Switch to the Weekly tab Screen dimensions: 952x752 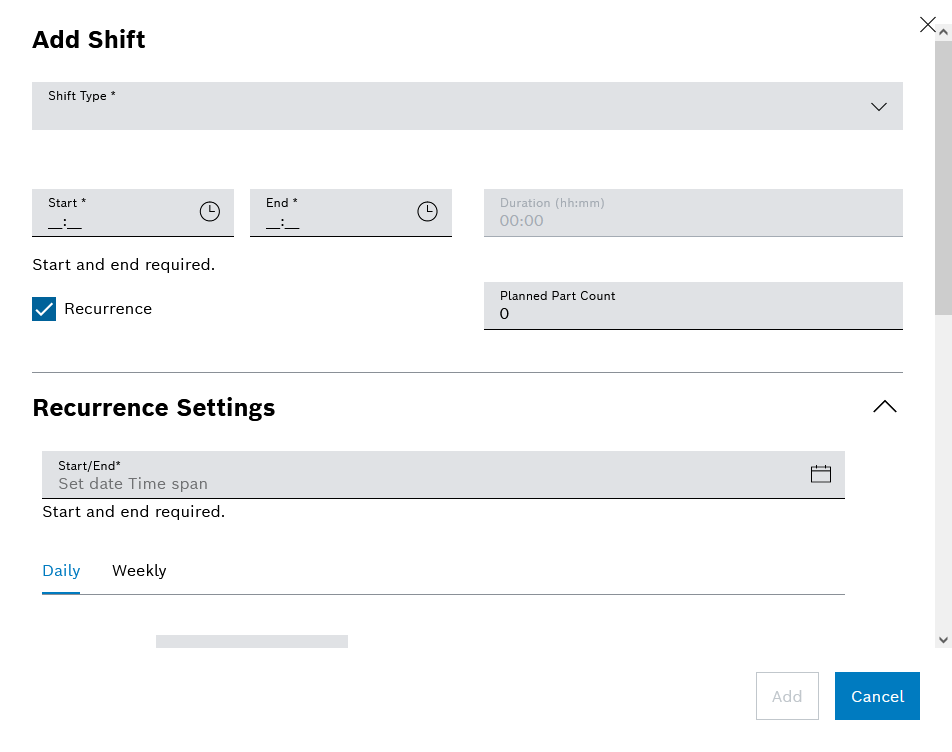(x=139, y=571)
